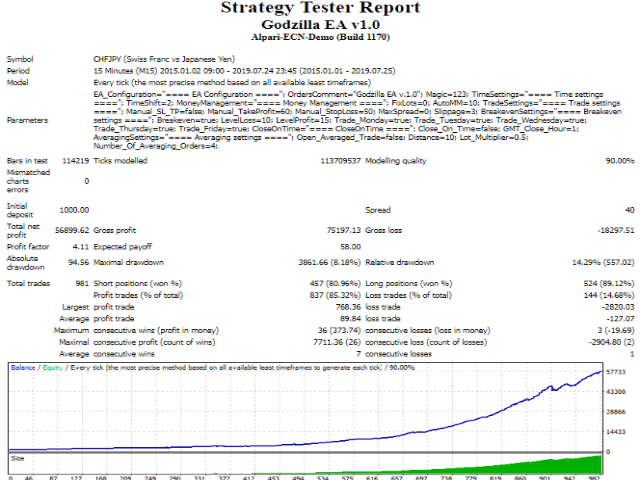Click consecutive losses value 3 (-19.69)
The width and height of the screenshot is (640, 480).
(x=617, y=330)
